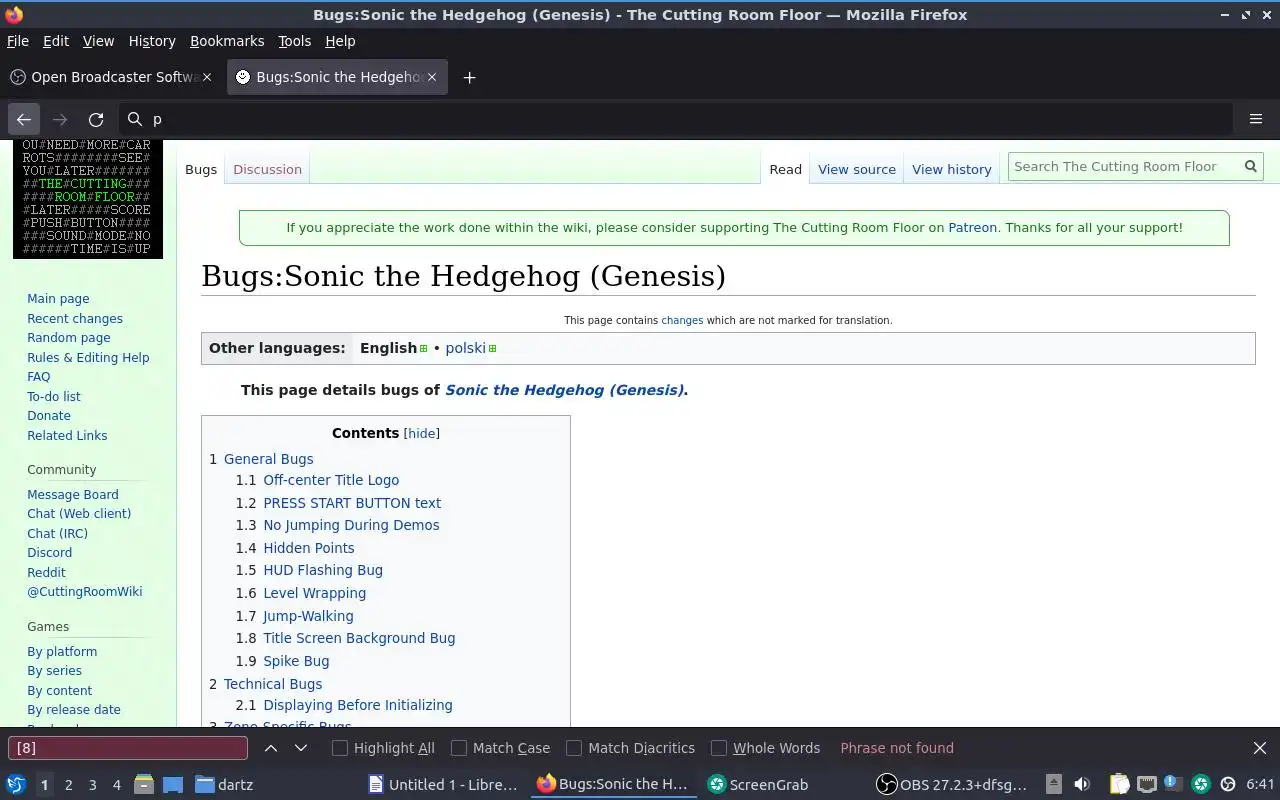Enable Highlight All checkbox

(340, 748)
